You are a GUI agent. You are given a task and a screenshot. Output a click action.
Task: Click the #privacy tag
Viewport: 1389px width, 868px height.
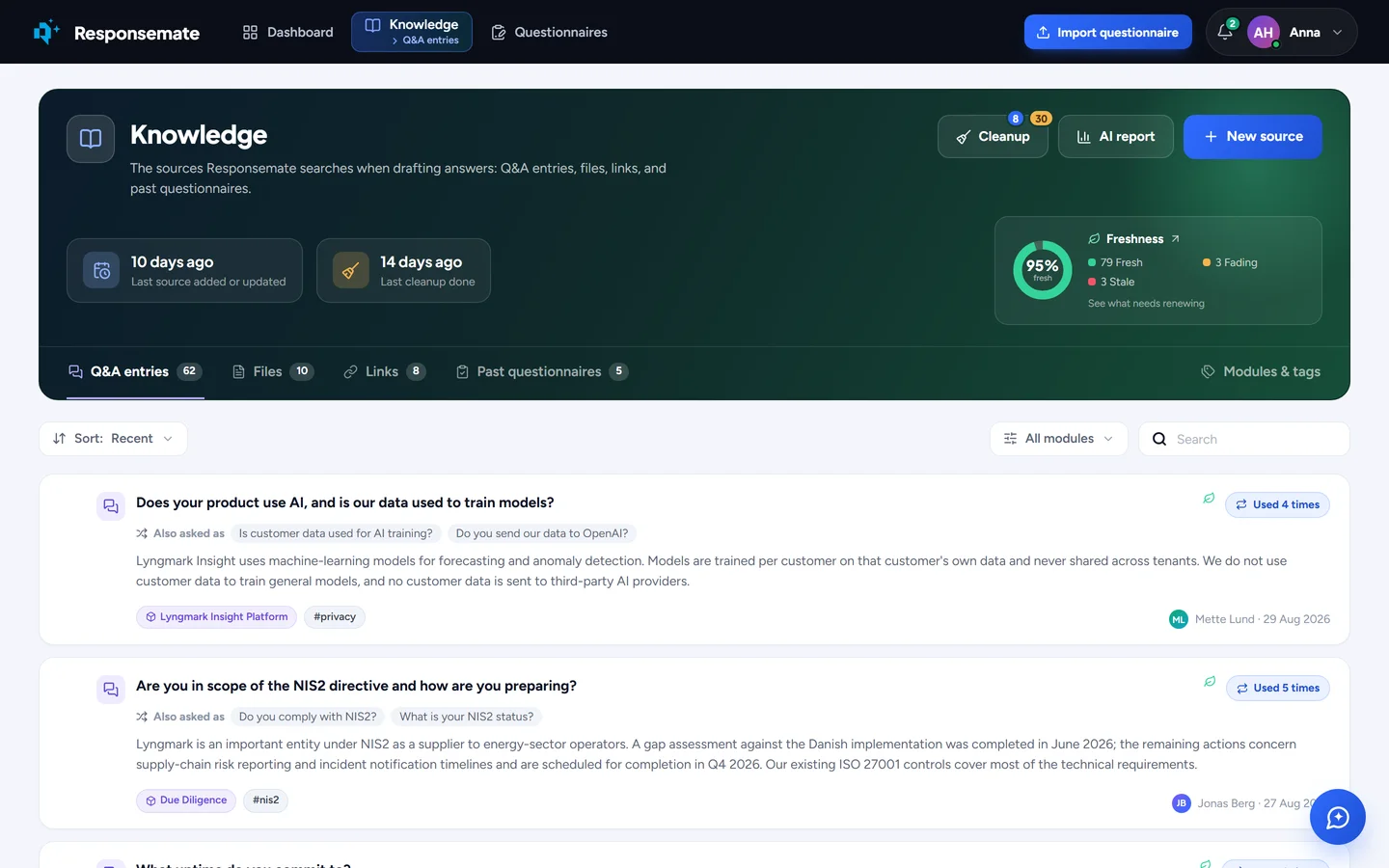[x=335, y=617]
